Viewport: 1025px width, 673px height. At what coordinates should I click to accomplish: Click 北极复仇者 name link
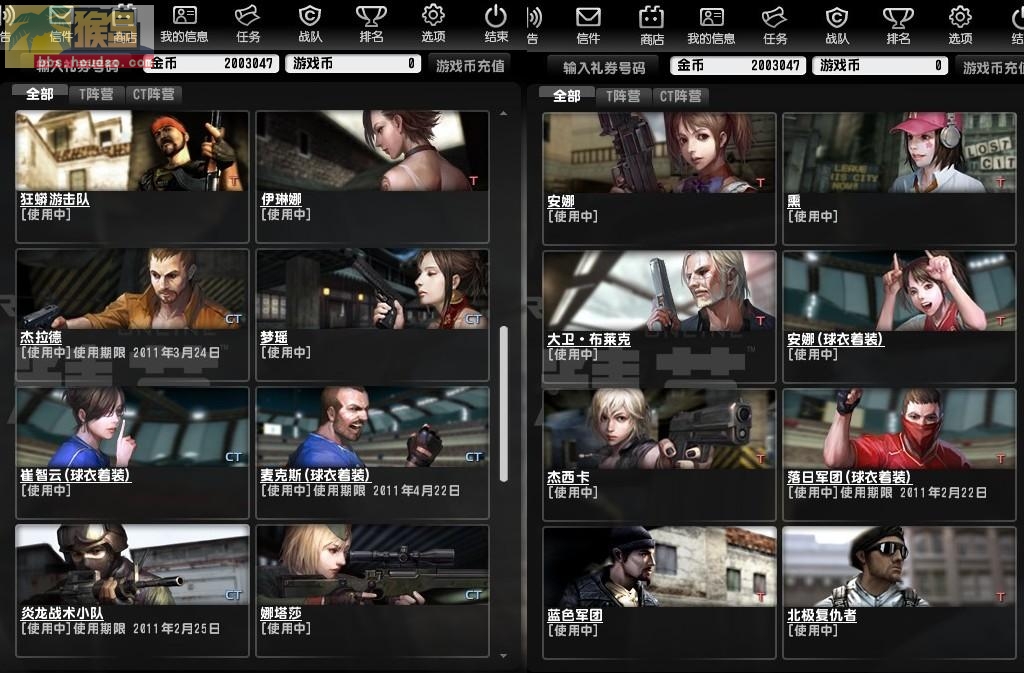[x=822, y=615]
